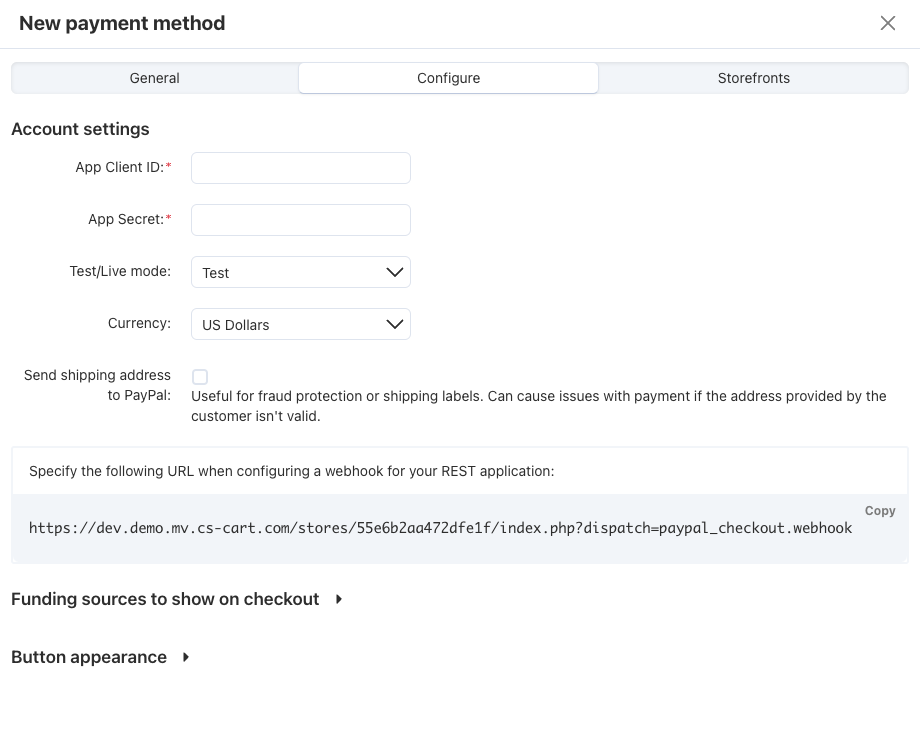This screenshot has height=742, width=920.
Task: Click the 'Specify the following URL' instruction
Action: [292, 471]
